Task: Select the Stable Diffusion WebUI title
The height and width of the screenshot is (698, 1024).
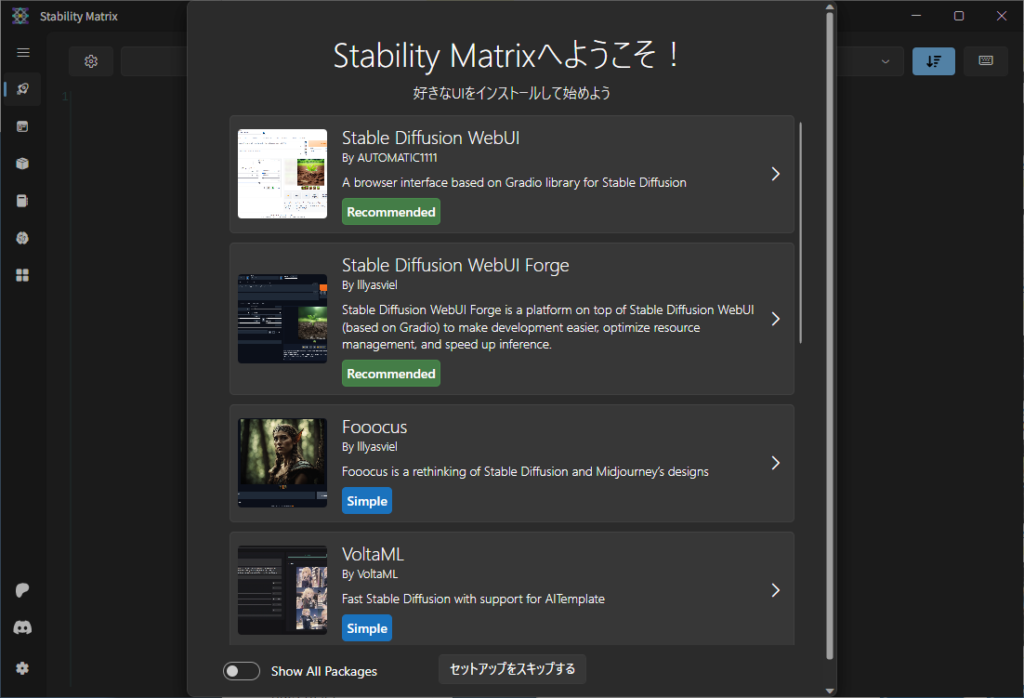Action: point(431,138)
